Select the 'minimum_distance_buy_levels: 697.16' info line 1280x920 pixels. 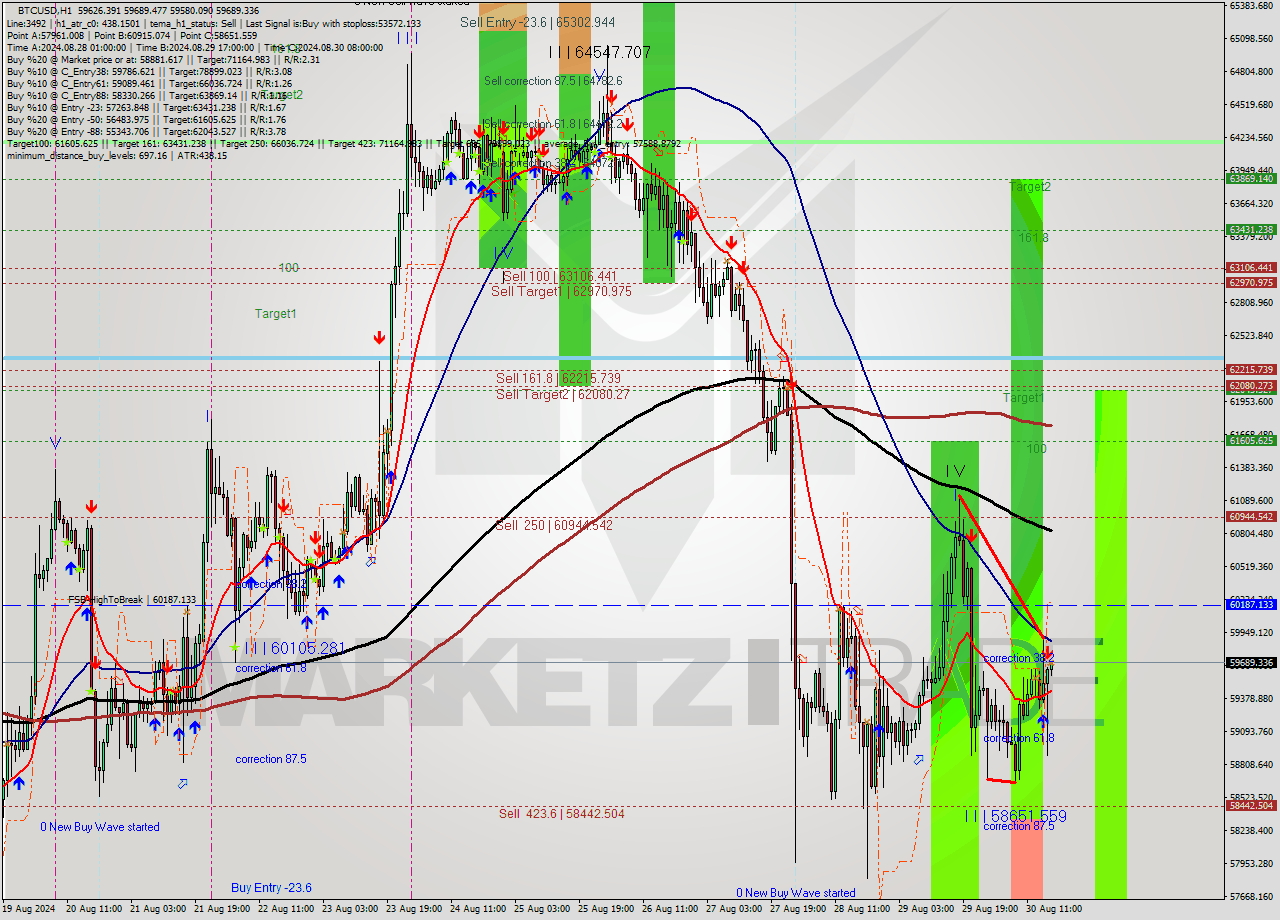[116, 156]
